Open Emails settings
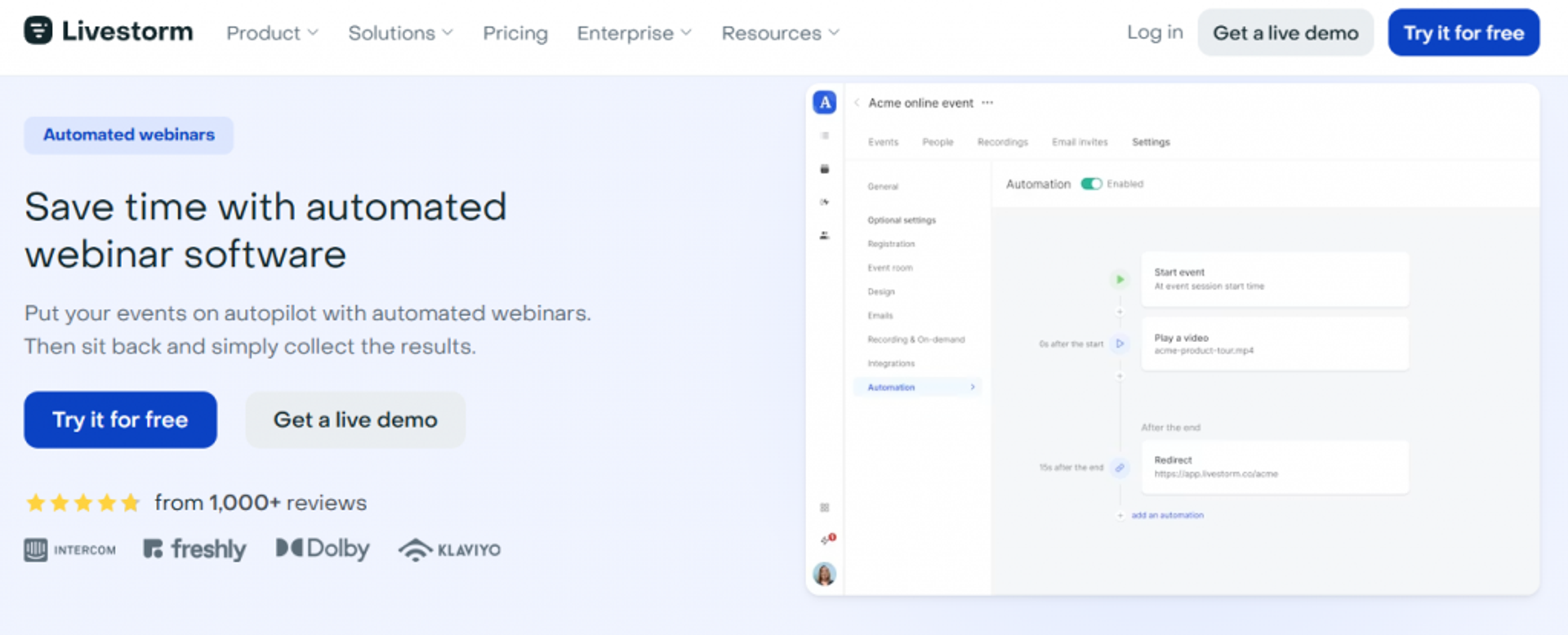This screenshot has width=1568, height=635. click(880, 316)
